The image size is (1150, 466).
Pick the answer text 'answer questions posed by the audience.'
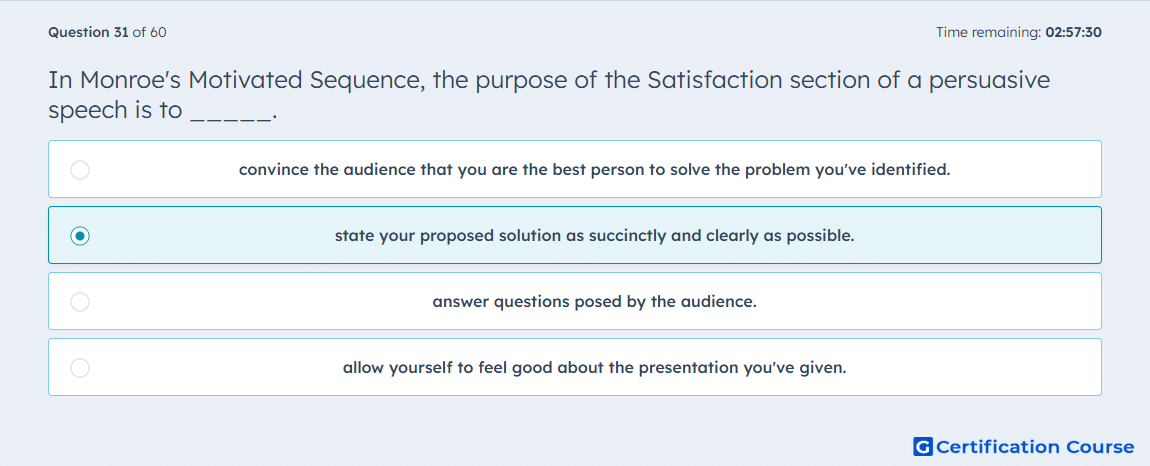595,302
